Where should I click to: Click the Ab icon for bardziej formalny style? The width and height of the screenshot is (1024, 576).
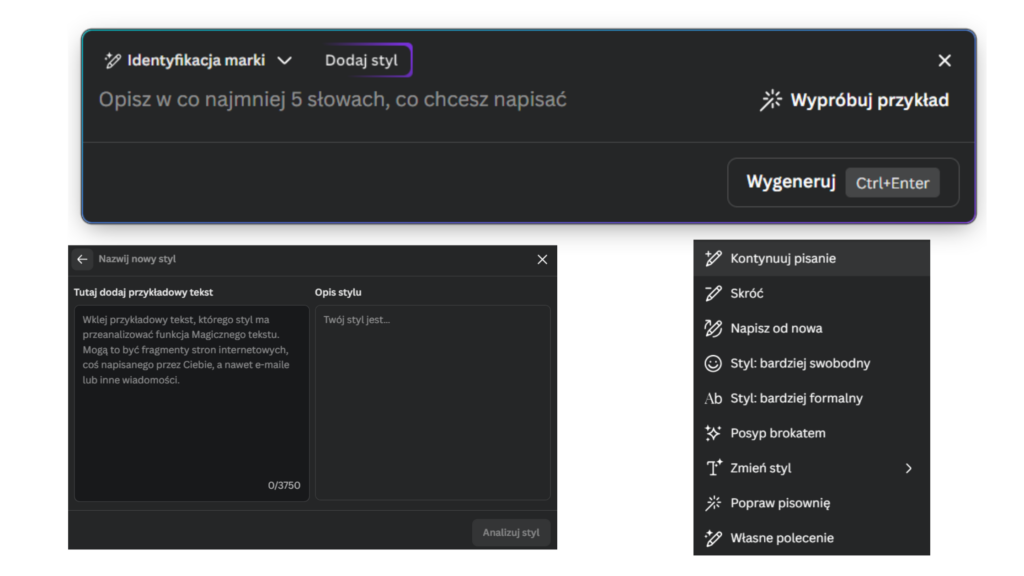(713, 399)
